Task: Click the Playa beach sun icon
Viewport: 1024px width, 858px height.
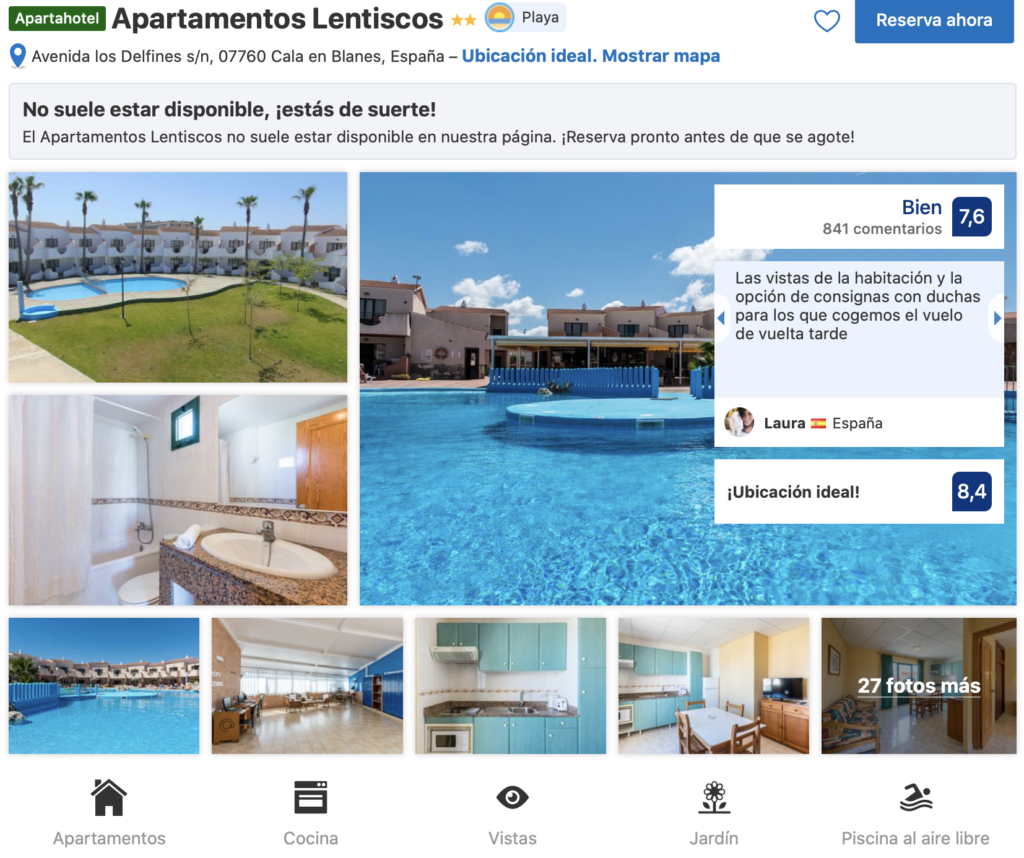Action: click(x=500, y=18)
